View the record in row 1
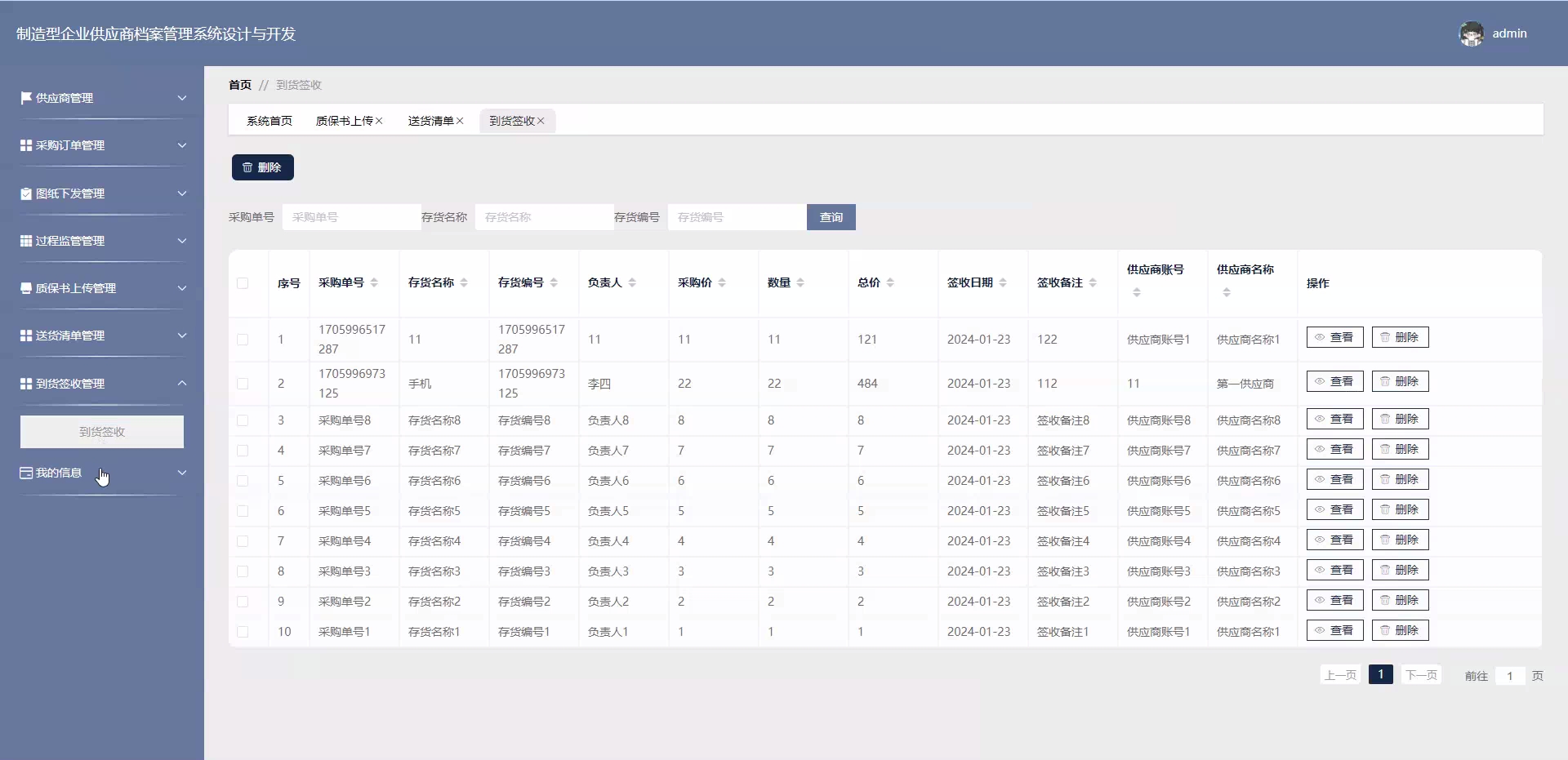Viewport: 1568px width, 760px height. click(1335, 337)
